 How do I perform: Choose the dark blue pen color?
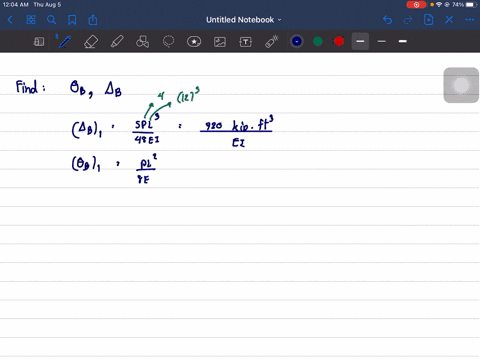click(x=297, y=41)
